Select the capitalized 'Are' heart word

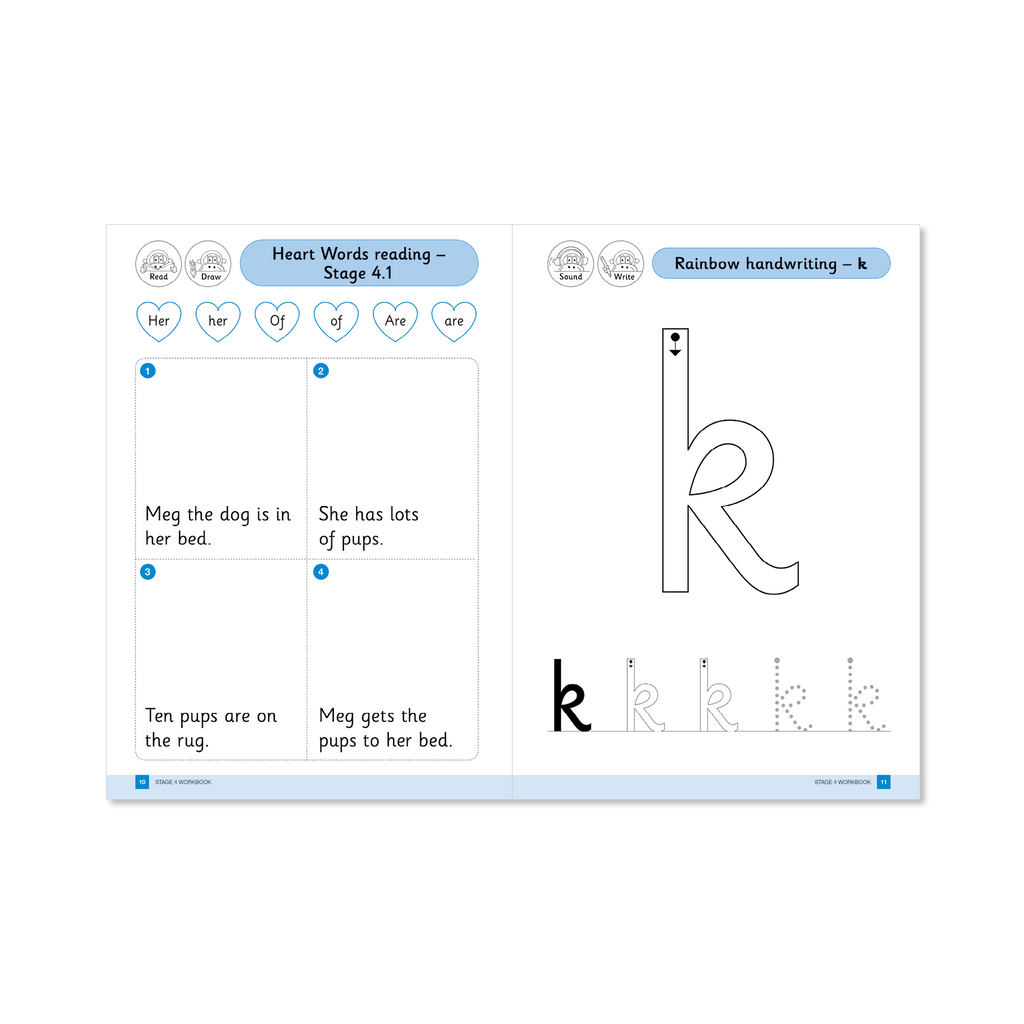(x=395, y=321)
